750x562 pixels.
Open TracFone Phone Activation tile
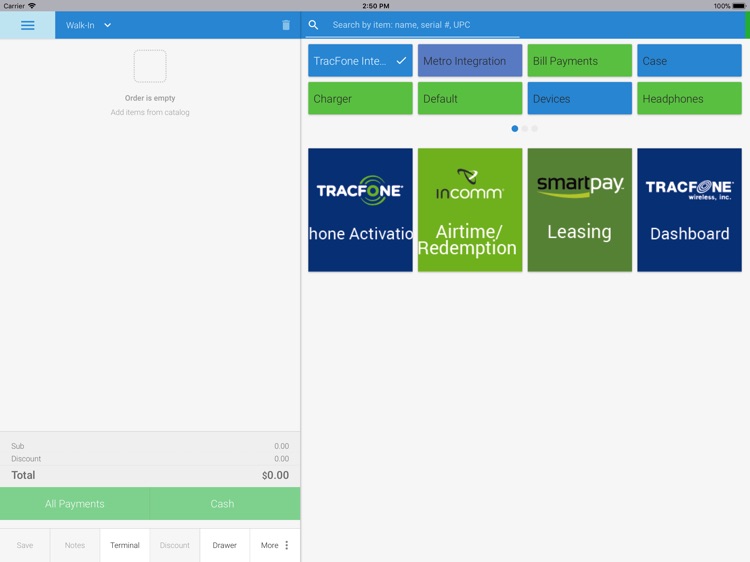click(x=360, y=210)
